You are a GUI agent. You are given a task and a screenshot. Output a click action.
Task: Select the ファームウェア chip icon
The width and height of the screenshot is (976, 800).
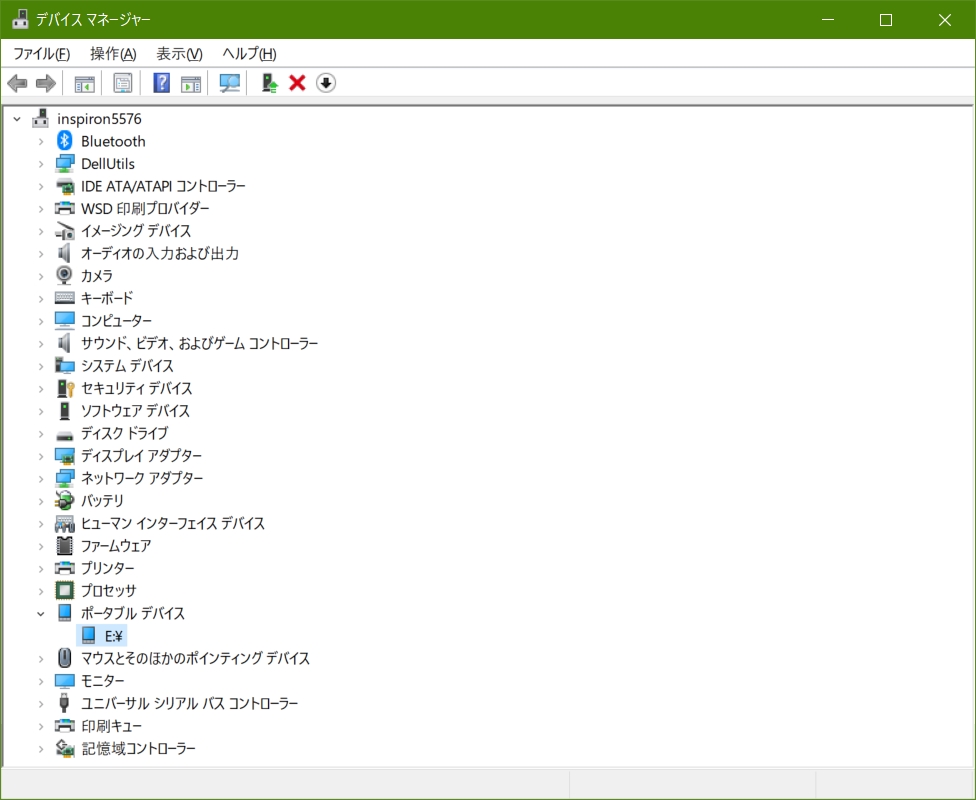65,545
